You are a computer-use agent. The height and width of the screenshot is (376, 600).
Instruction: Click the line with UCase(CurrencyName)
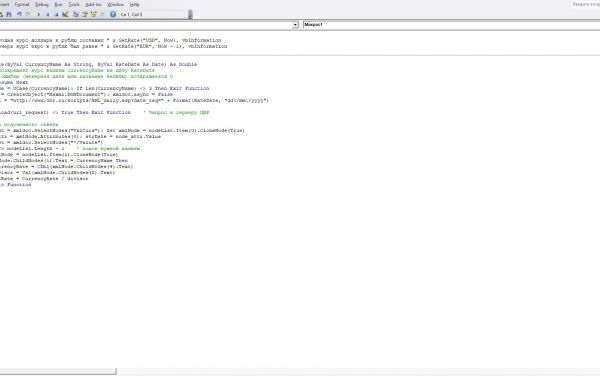(x=105, y=88)
